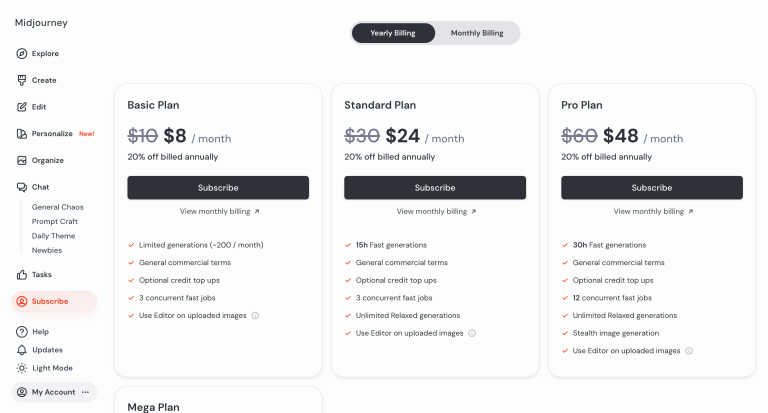Subscribe to the Standard Plan
The width and height of the screenshot is (768, 413).
(435, 188)
